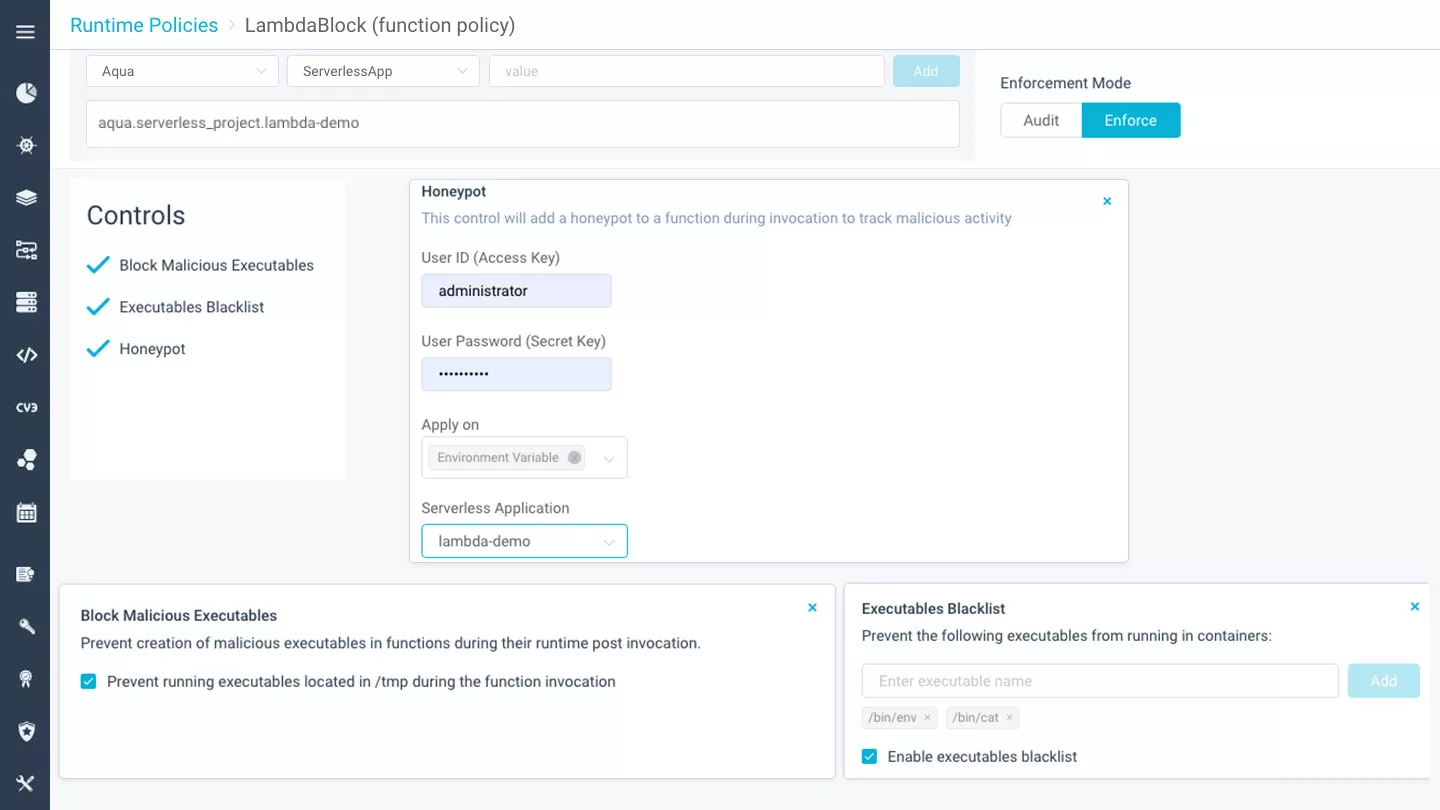Click the honeypot description text
The height and width of the screenshot is (810, 1440).
click(x=716, y=218)
